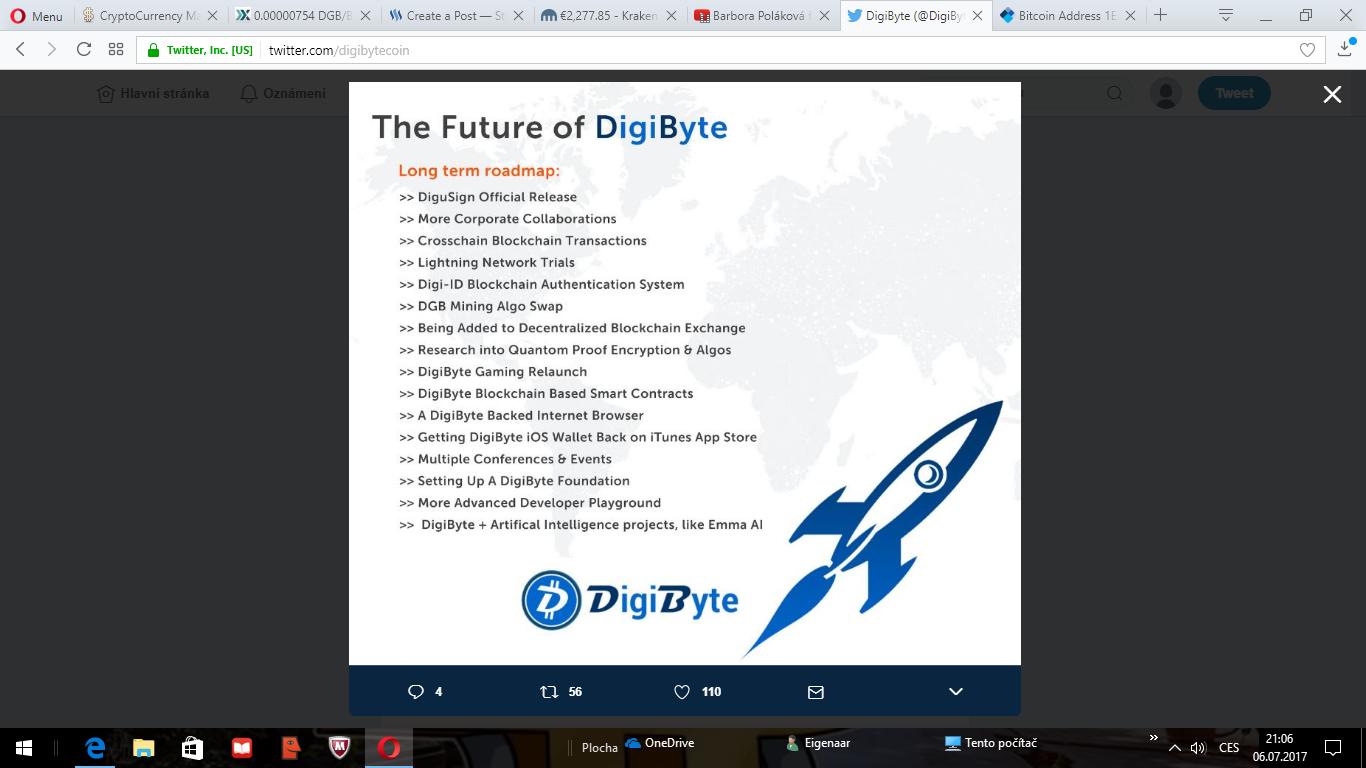Switch the CES keyboard language indicator
The width and height of the screenshot is (1366, 768).
point(1229,748)
